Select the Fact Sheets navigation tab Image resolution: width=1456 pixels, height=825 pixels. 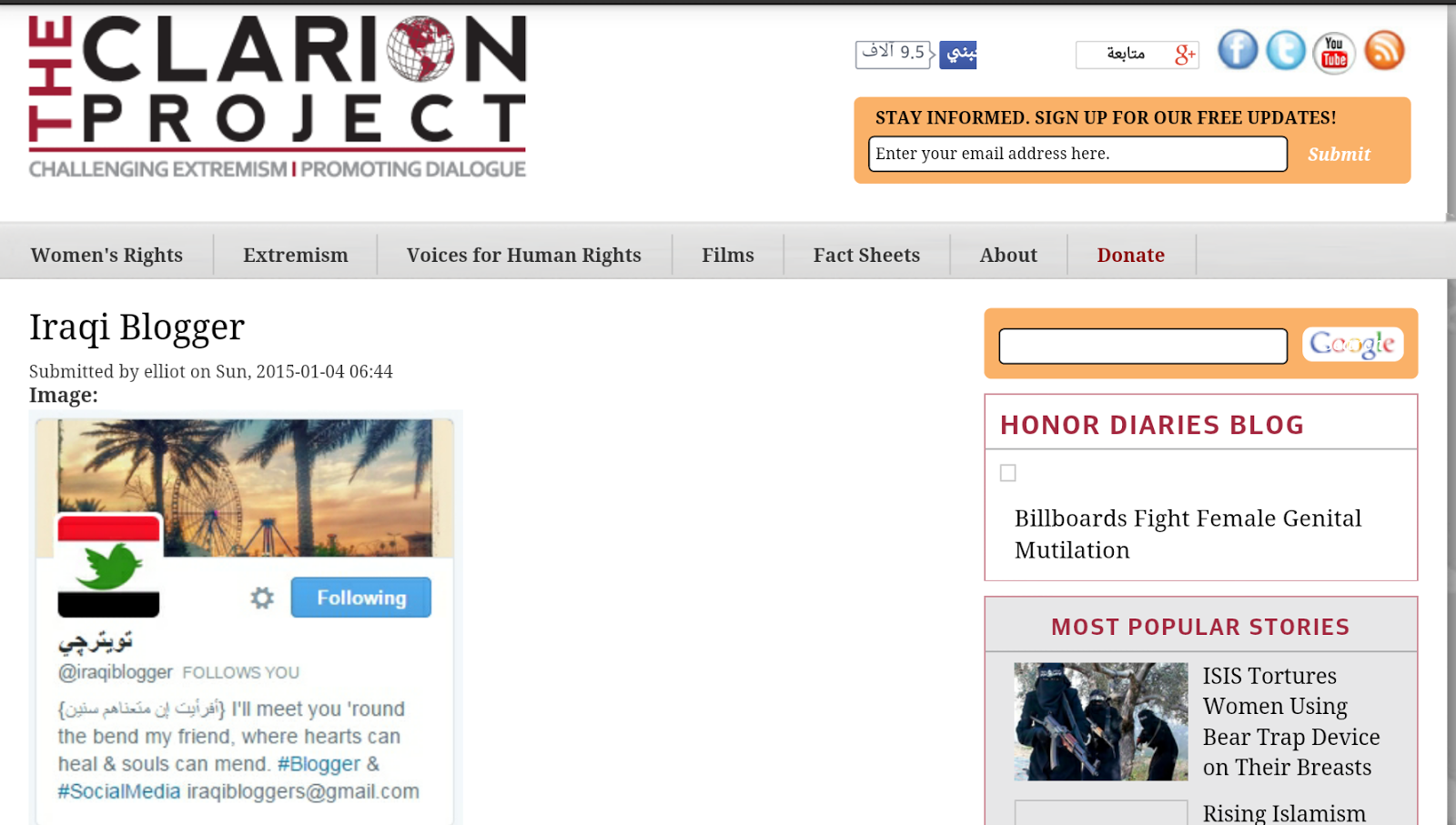point(866,255)
